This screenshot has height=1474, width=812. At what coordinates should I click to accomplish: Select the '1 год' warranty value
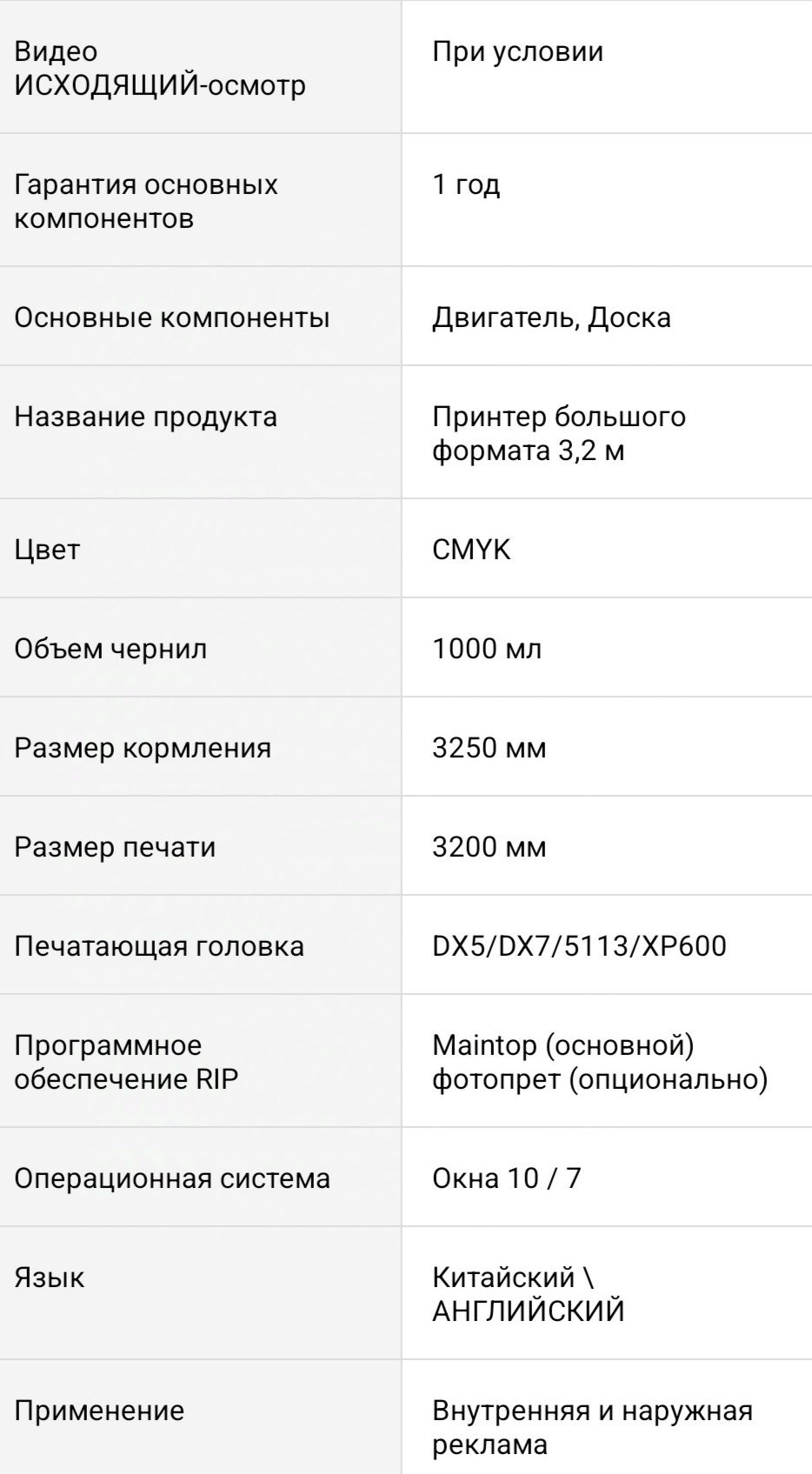point(466,184)
